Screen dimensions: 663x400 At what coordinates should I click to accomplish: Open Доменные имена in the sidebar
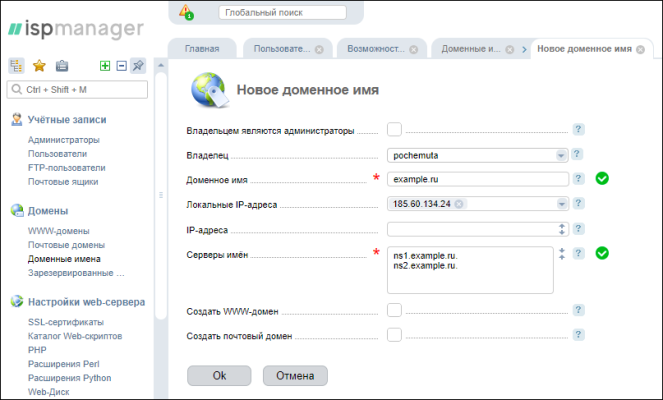(64, 259)
